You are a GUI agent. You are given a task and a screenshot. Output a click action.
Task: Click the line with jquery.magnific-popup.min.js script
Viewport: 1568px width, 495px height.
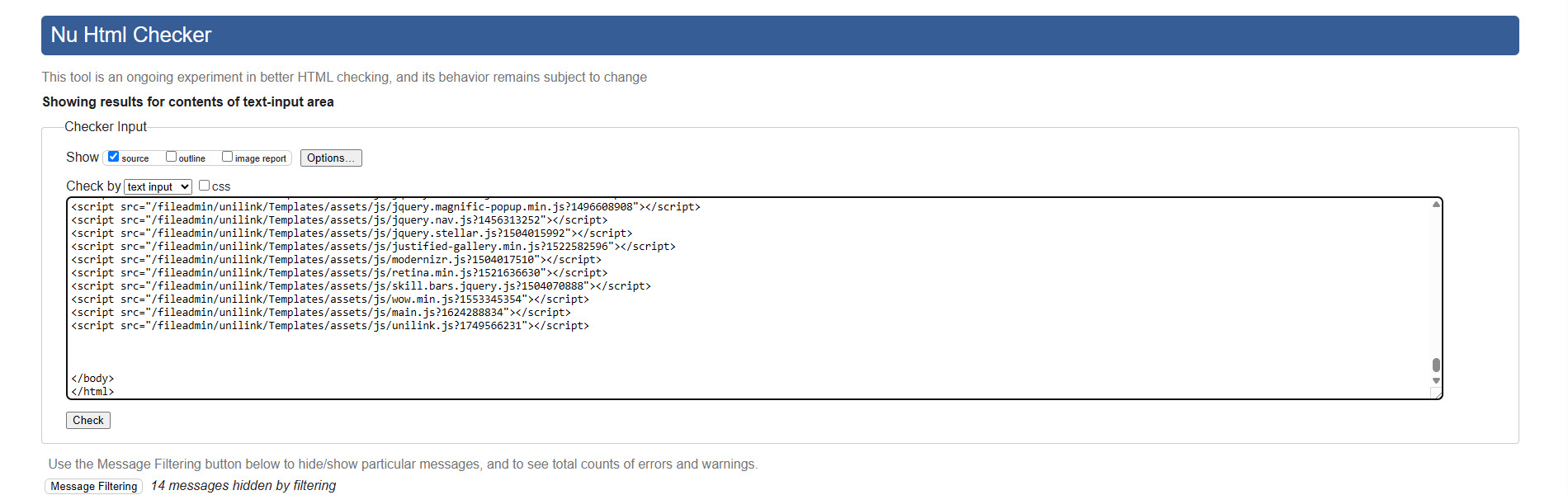click(385, 207)
